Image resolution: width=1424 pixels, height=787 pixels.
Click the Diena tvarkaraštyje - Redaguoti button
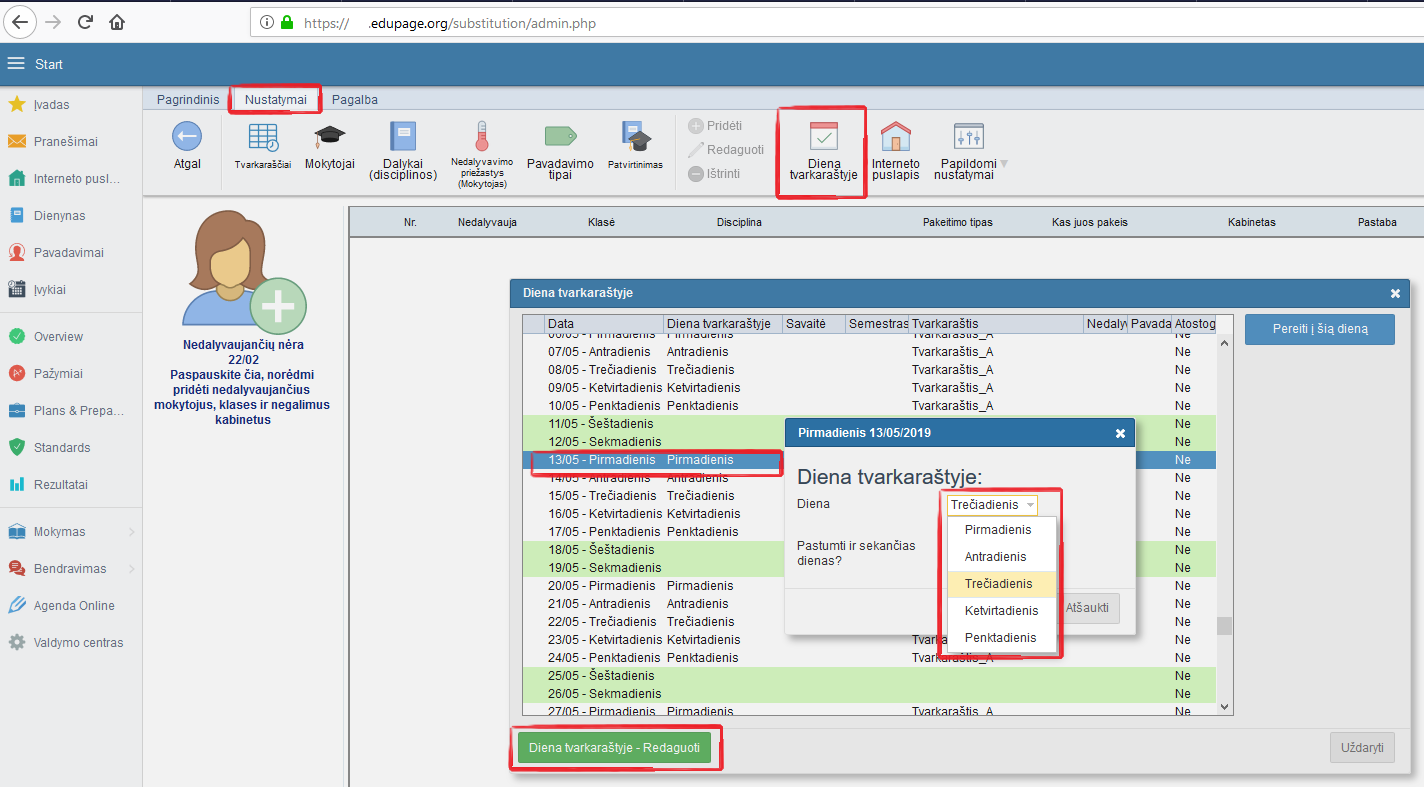[x=615, y=748]
